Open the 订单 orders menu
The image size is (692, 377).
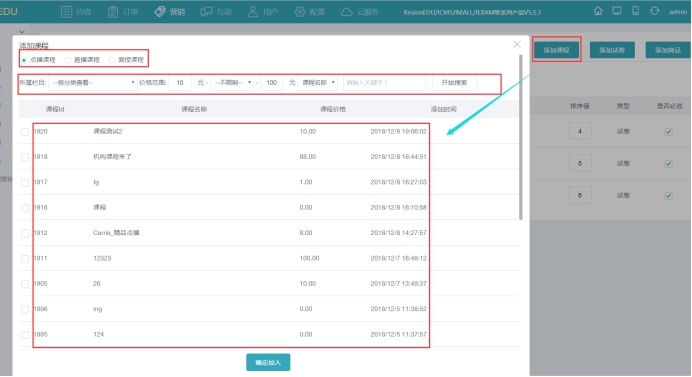pyautogui.click(x=123, y=12)
